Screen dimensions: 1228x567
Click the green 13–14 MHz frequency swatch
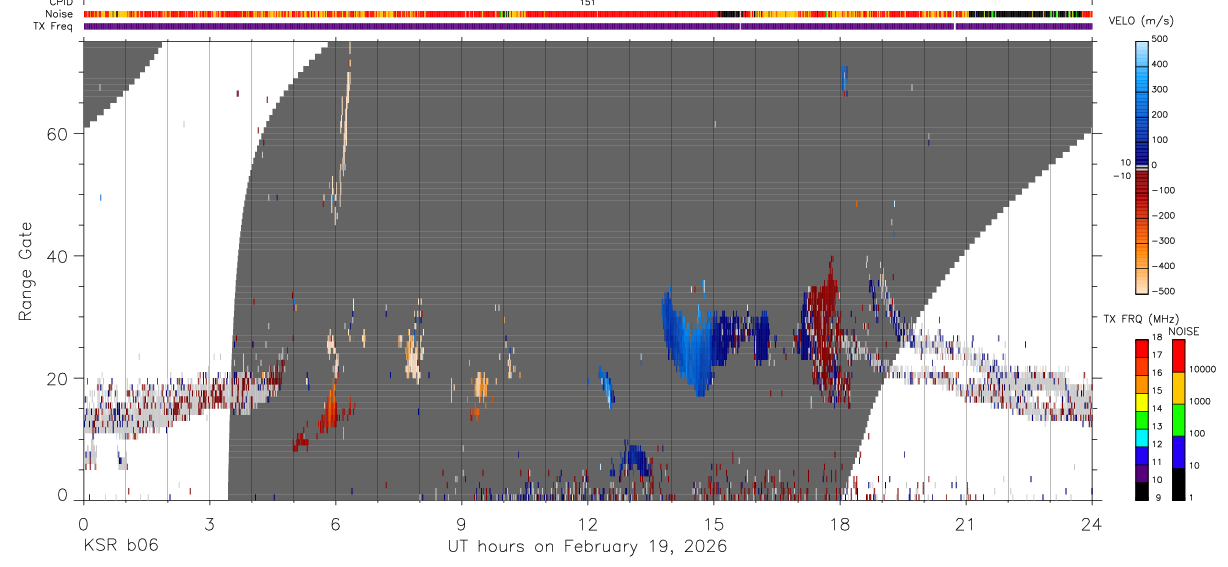click(x=1142, y=420)
